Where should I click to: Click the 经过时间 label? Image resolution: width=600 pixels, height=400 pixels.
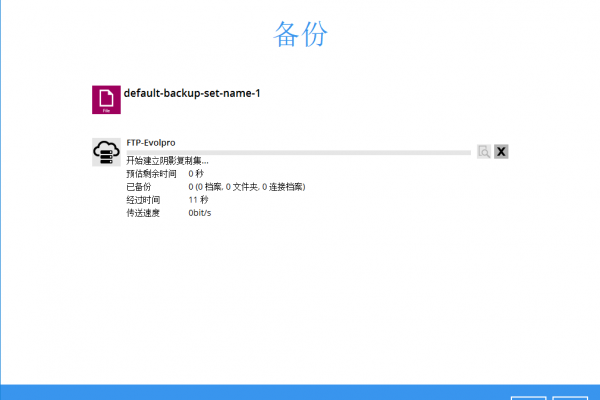tap(143, 200)
